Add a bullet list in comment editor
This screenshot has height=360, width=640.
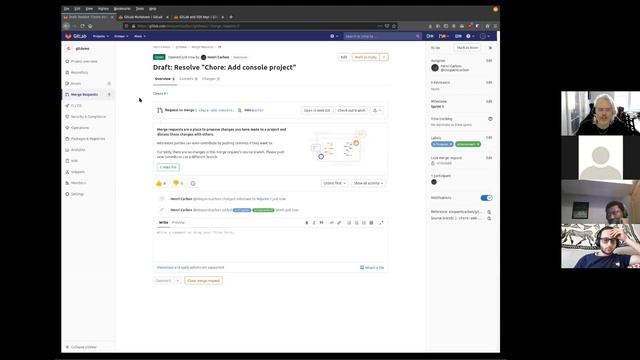[349, 223]
